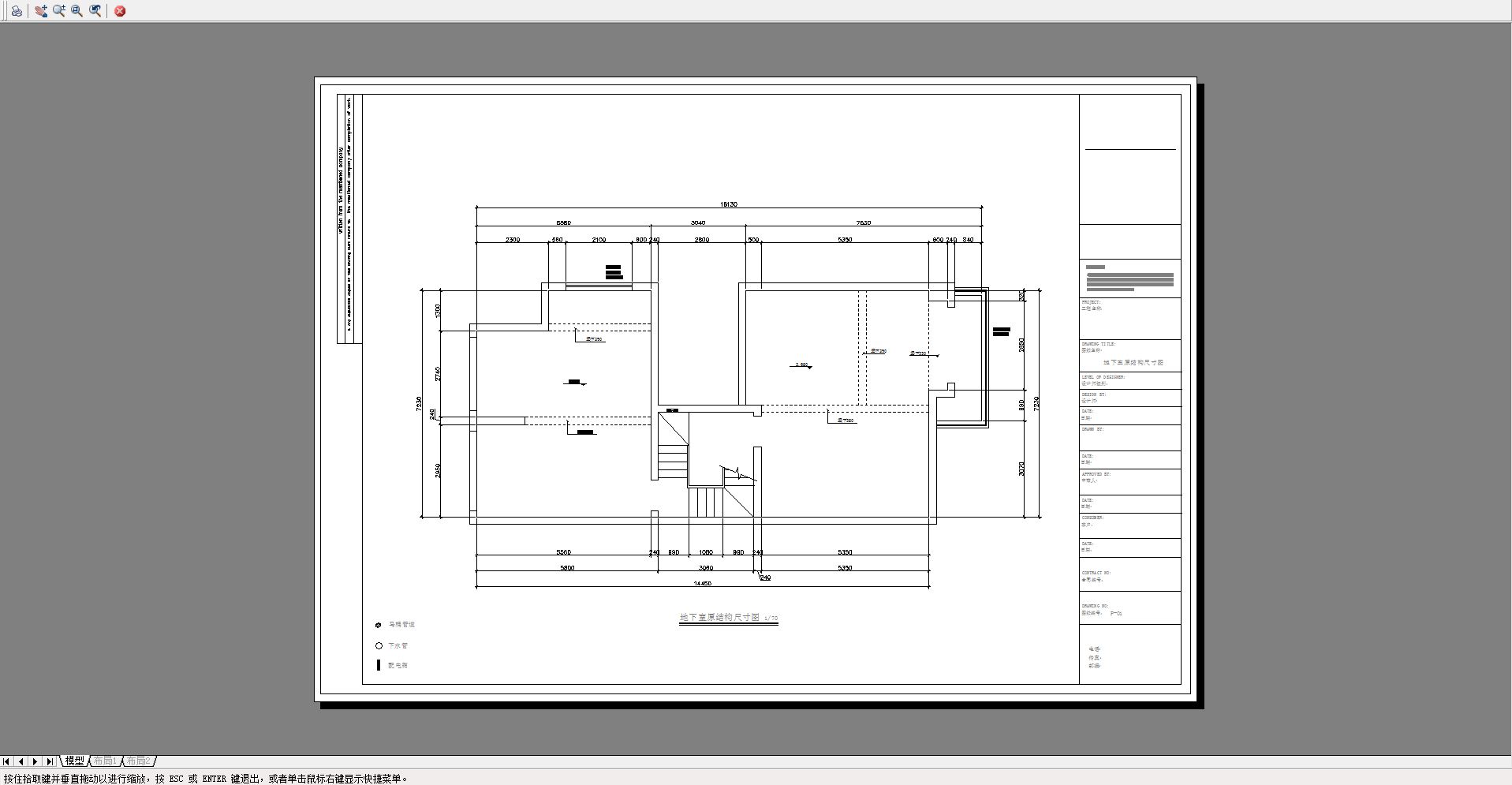Open the 布局1 layout tab
The height and width of the screenshot is (785, 1512).
pos(105,761)
